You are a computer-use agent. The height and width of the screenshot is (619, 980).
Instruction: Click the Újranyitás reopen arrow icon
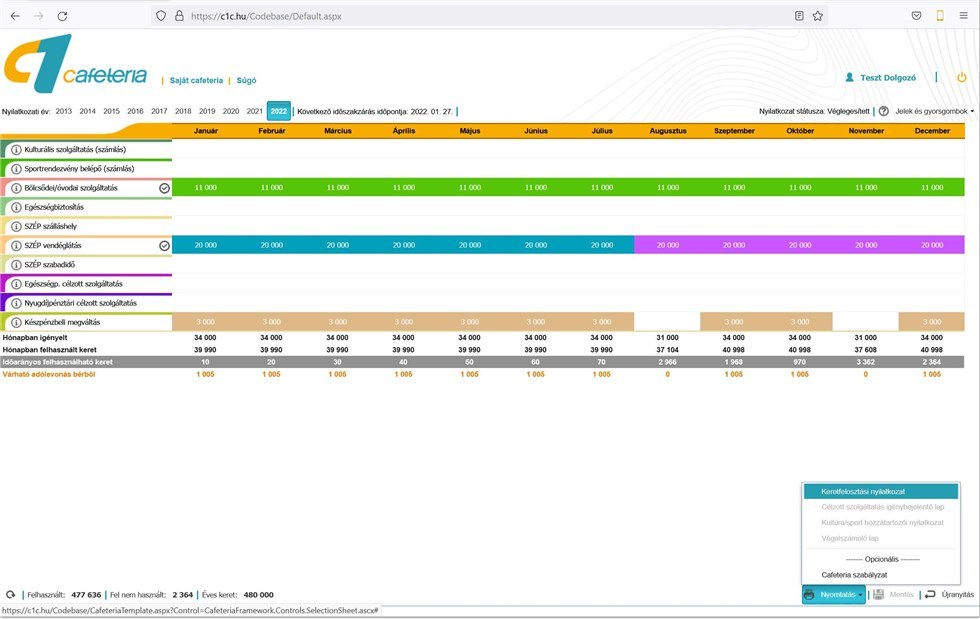click(x=930, y=594)
